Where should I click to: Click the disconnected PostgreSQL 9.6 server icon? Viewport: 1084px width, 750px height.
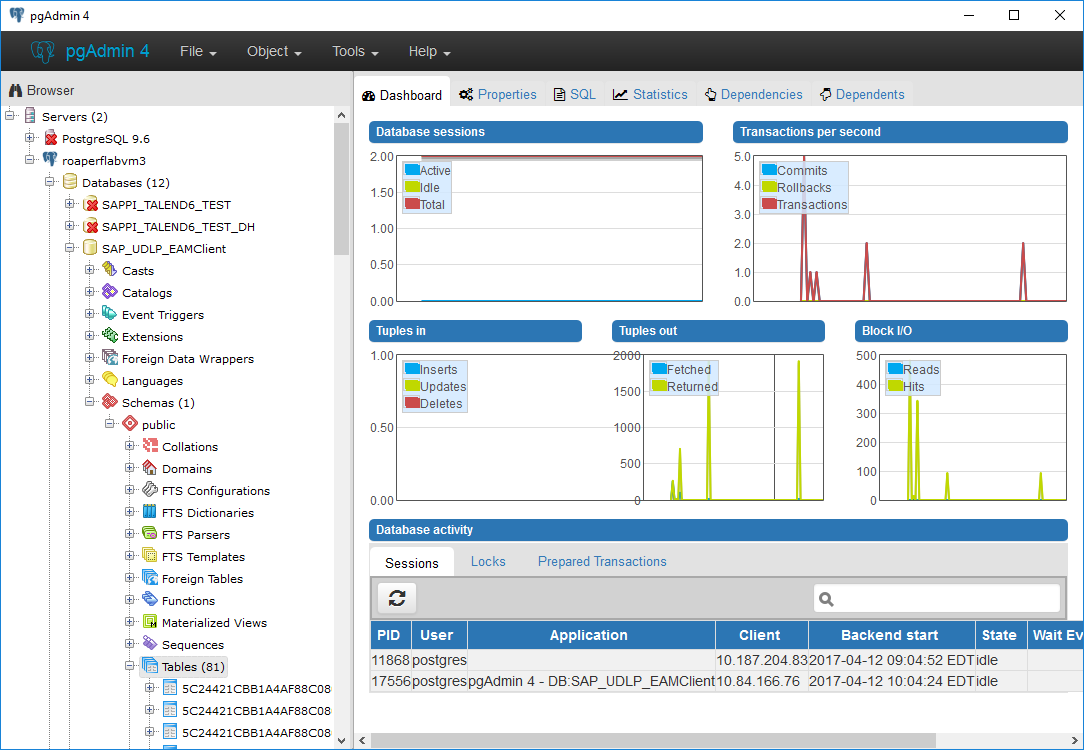click(x=50, y=138)
